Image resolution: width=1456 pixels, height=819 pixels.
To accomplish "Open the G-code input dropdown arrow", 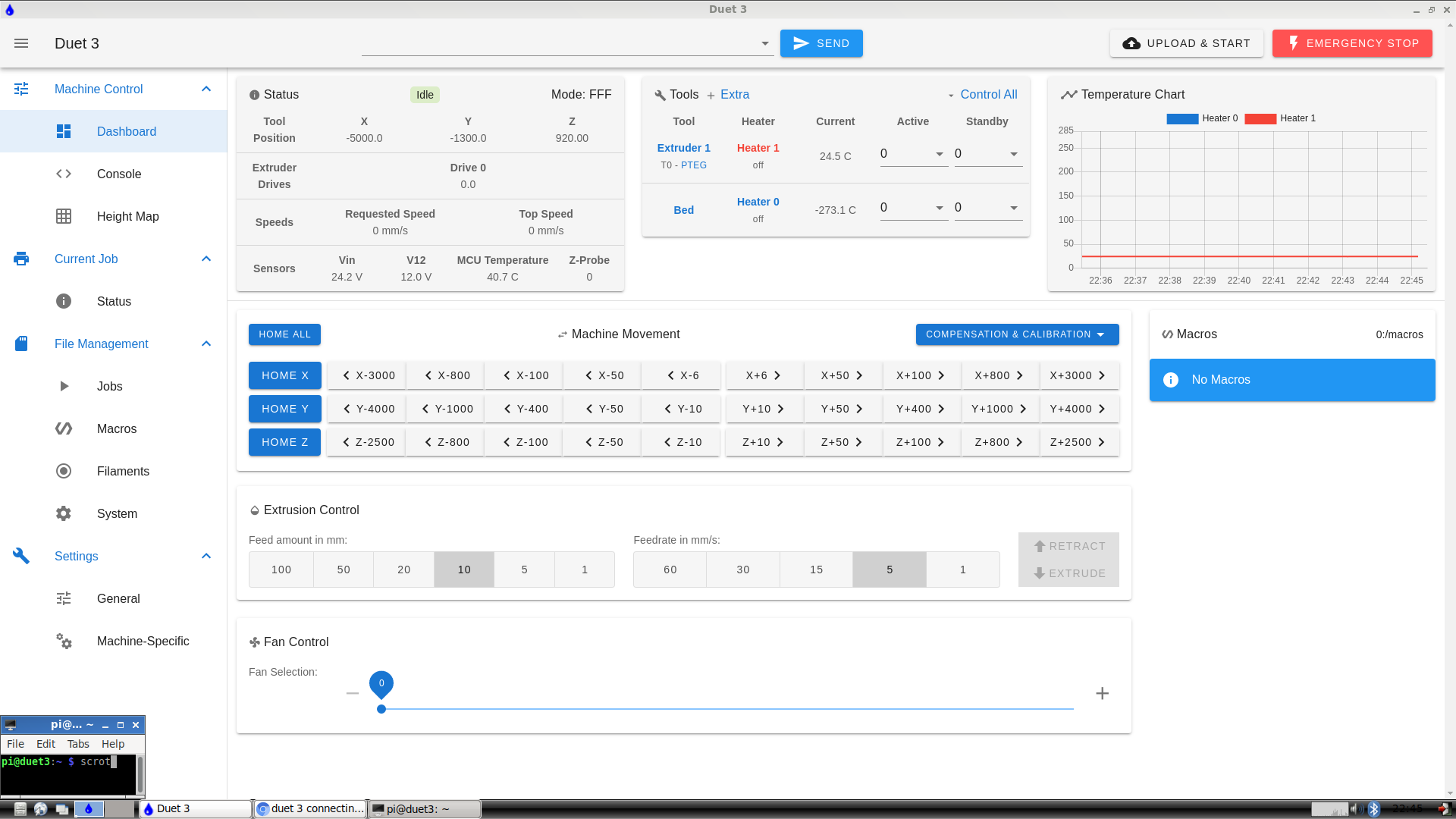I will [x=765, y=44].
